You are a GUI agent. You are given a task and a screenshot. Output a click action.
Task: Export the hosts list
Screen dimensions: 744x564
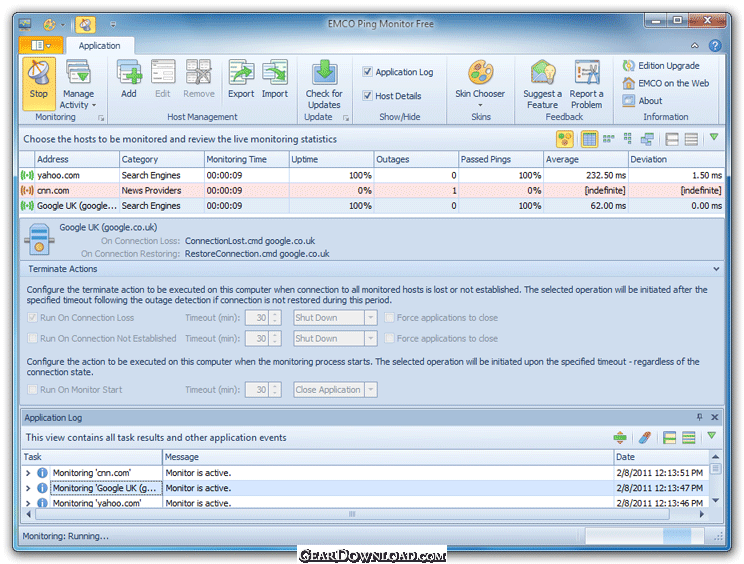(x=241, y=79)
